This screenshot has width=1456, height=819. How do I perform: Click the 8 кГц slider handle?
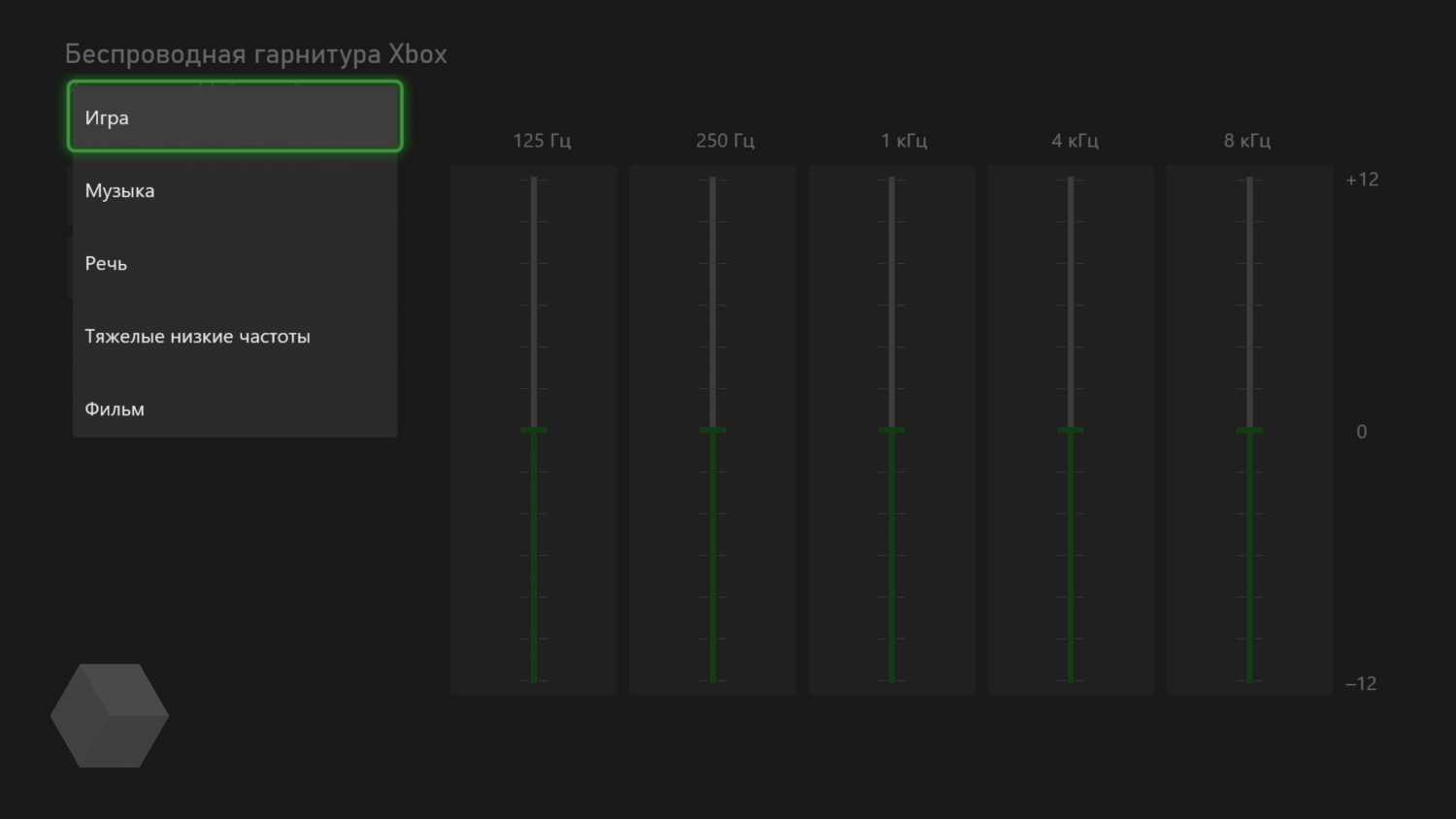coord(1249,430)
